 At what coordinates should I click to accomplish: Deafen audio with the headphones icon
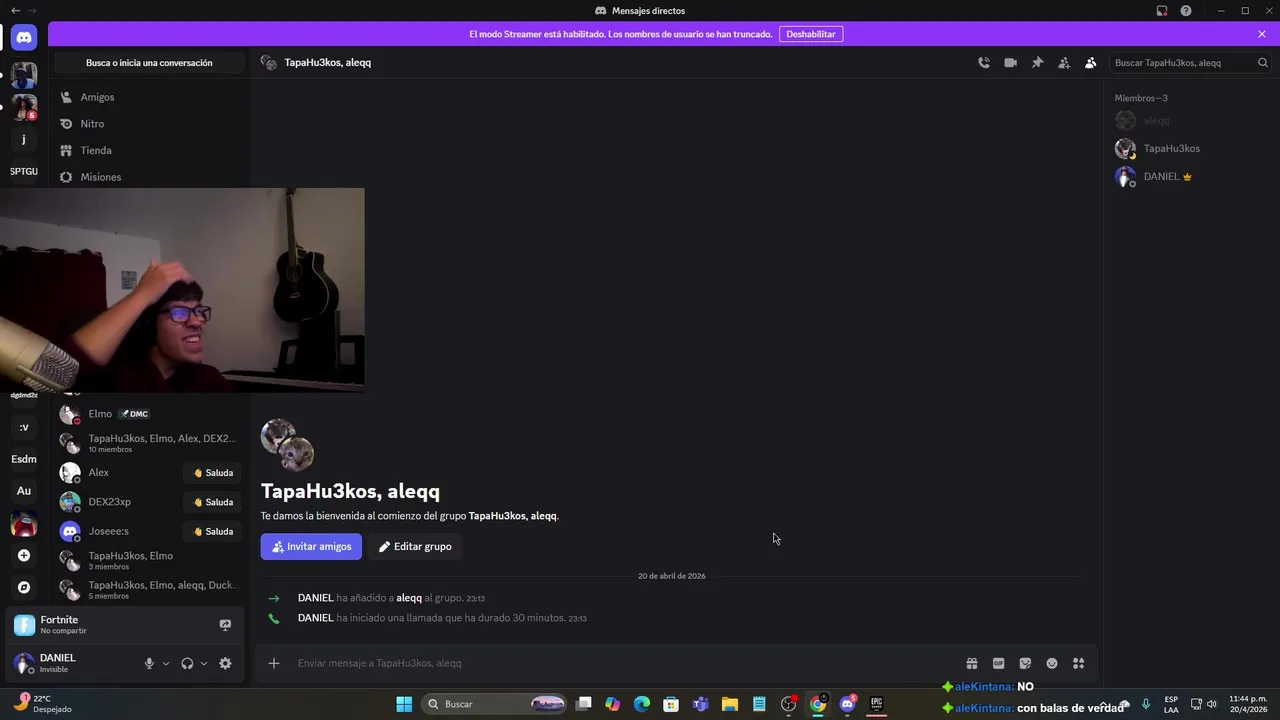click(187, 663)
